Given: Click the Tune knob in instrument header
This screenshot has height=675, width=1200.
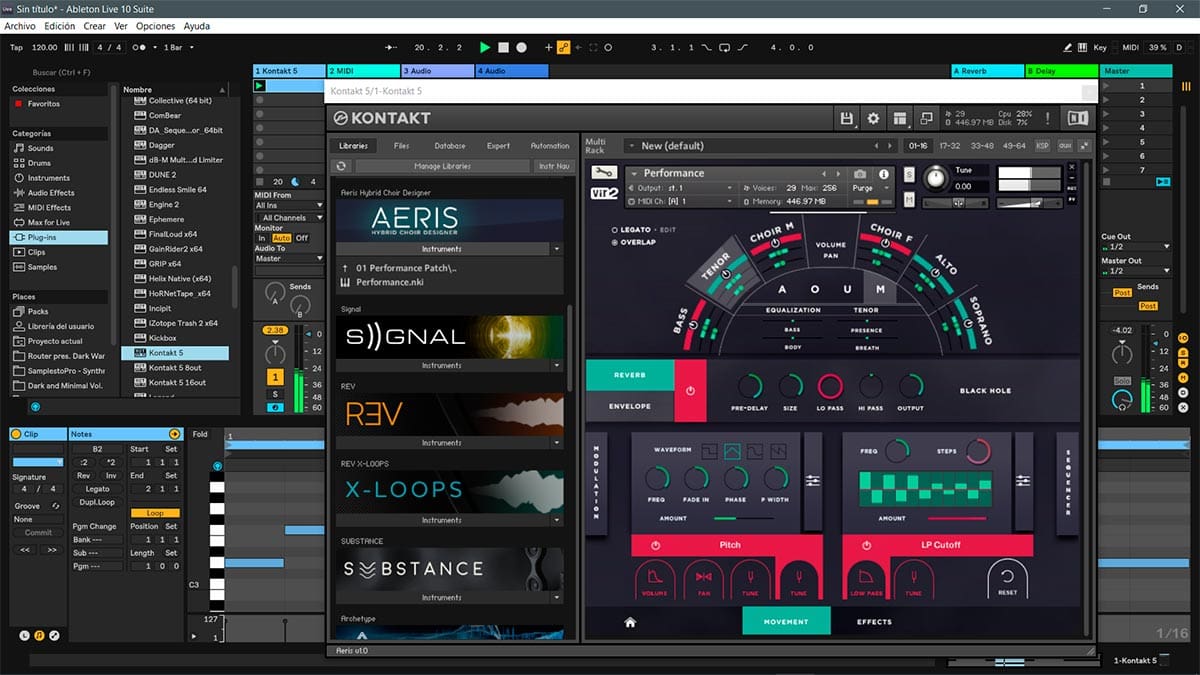Looking at the screenshot, I should (934, 177).
